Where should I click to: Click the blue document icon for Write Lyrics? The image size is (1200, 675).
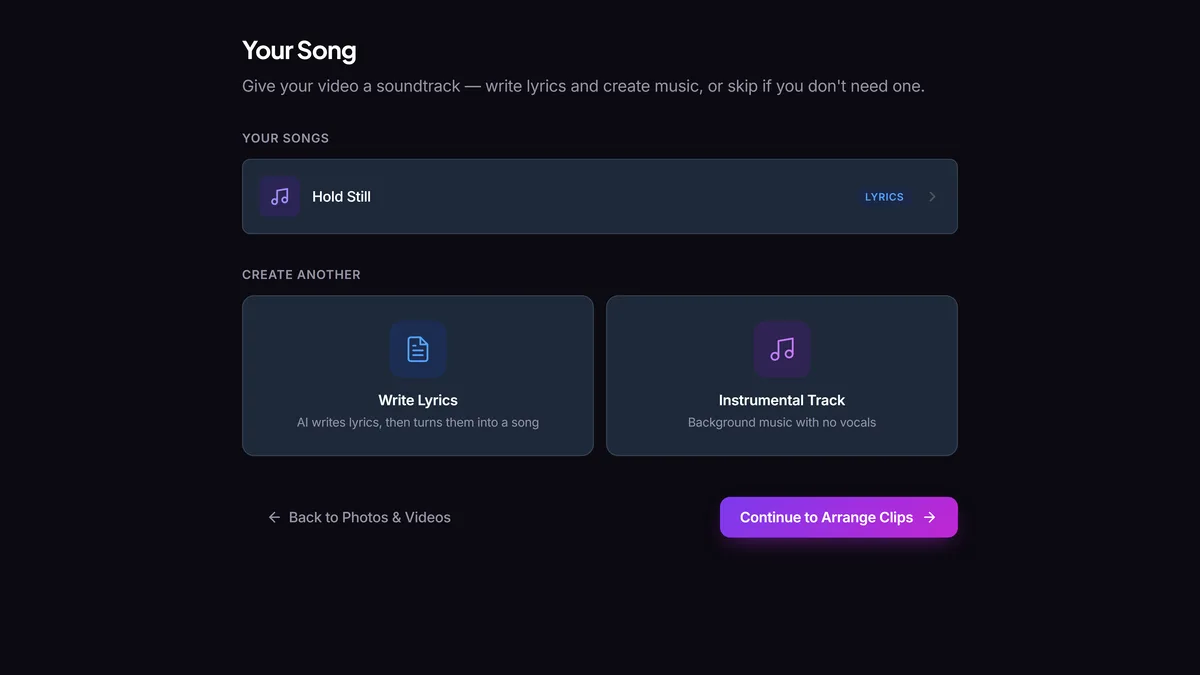click(x=418, y=349)
